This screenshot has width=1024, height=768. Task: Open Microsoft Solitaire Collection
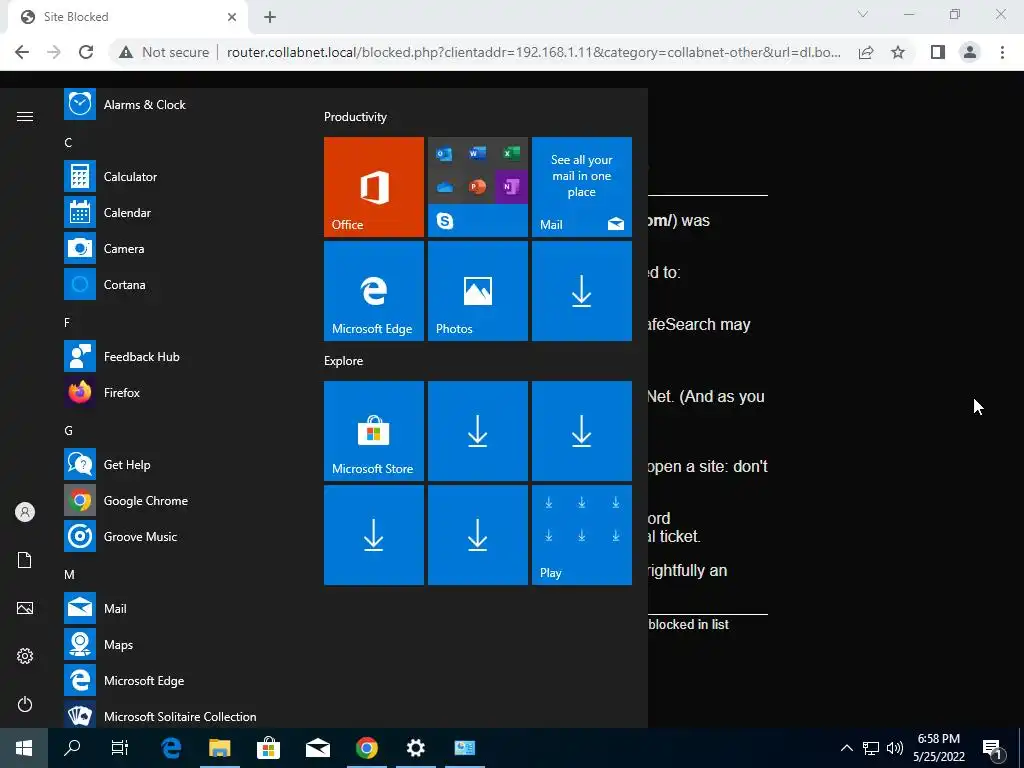click(176, 715)
